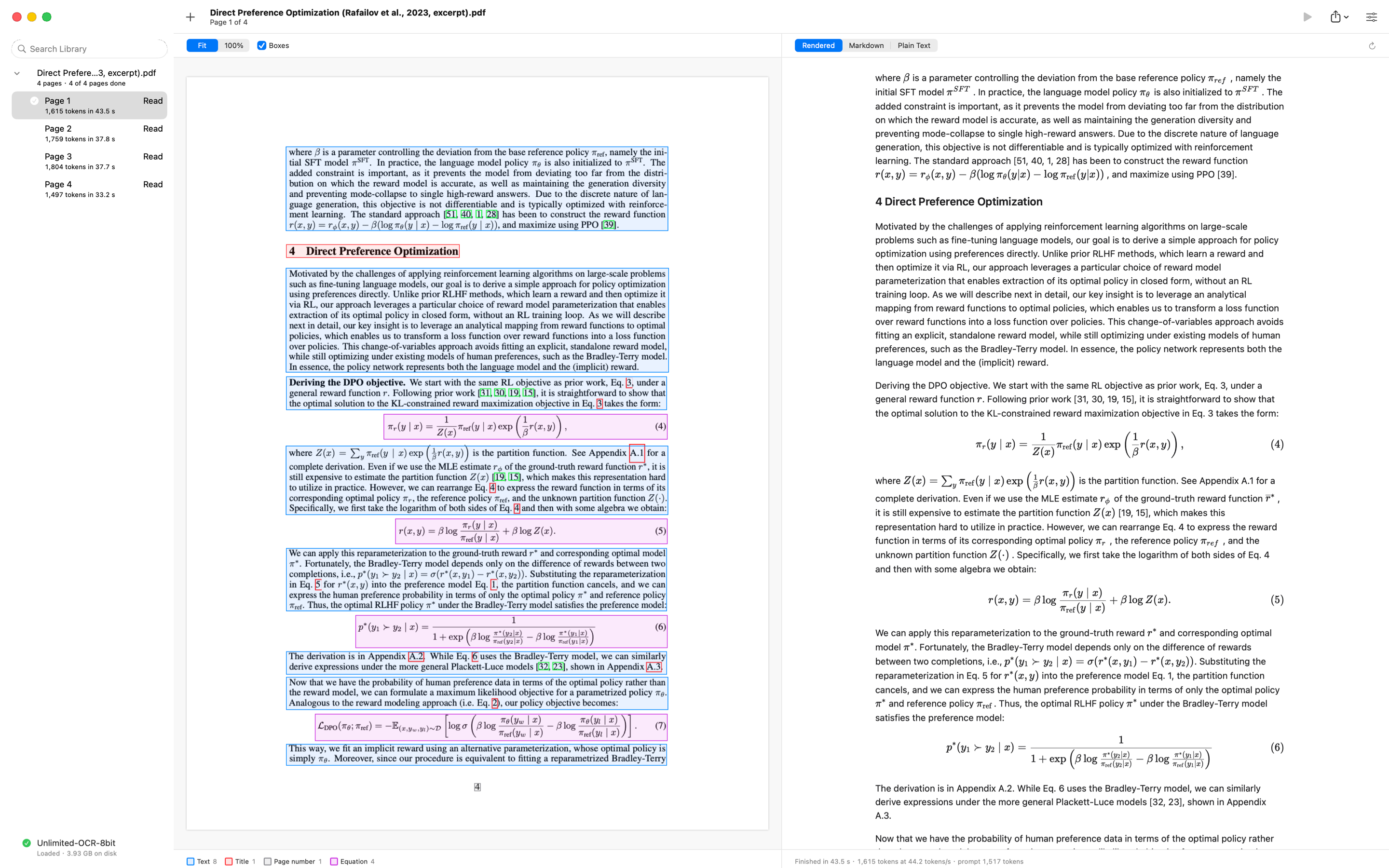1389x868 pixels.
Task: Open the share export icon
Action: tap(1335, 17)
